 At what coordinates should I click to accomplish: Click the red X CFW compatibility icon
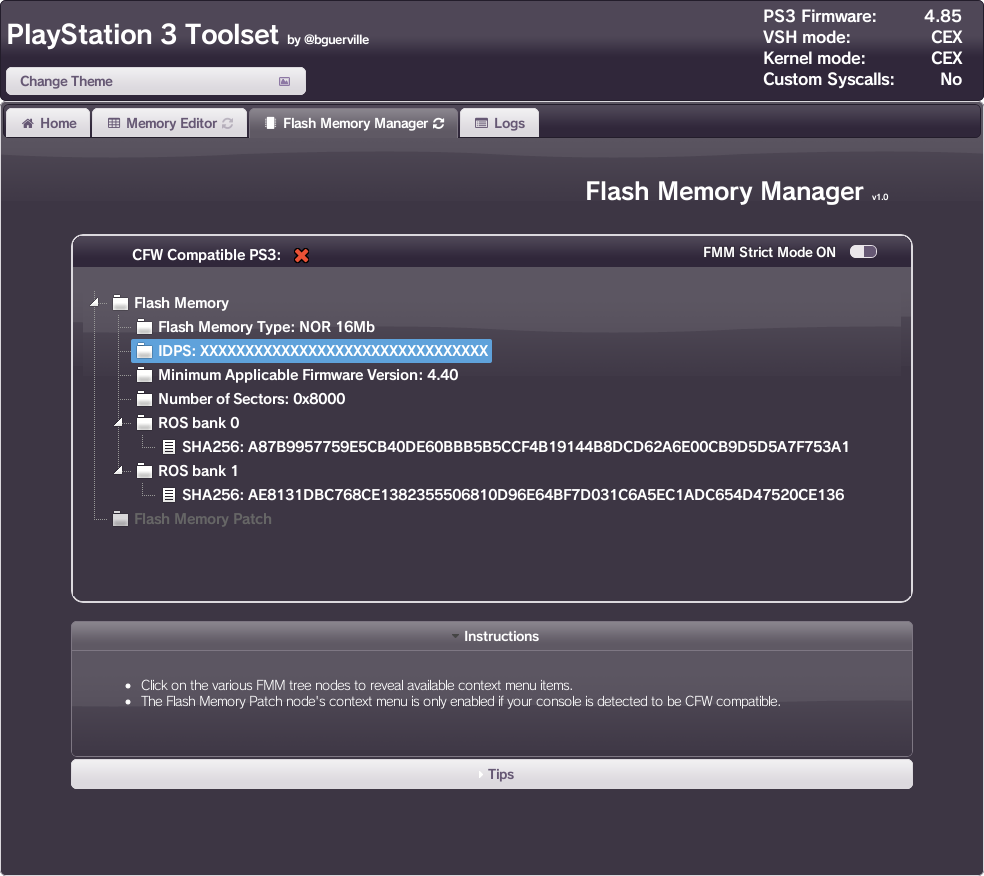tap(302, 255)
